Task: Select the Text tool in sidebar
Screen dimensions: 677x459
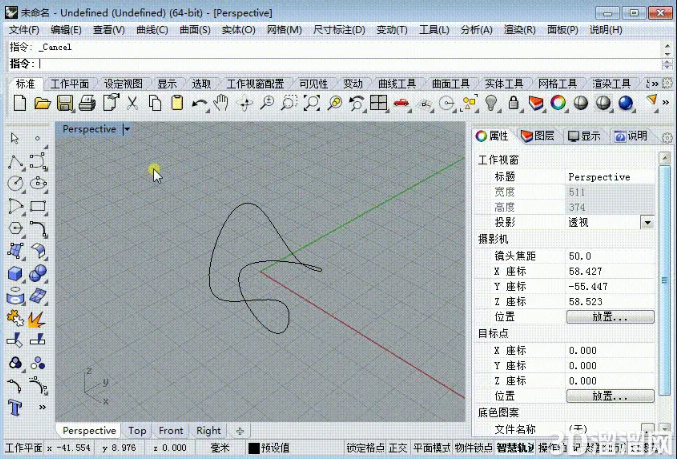Action: tap(15, 407)
